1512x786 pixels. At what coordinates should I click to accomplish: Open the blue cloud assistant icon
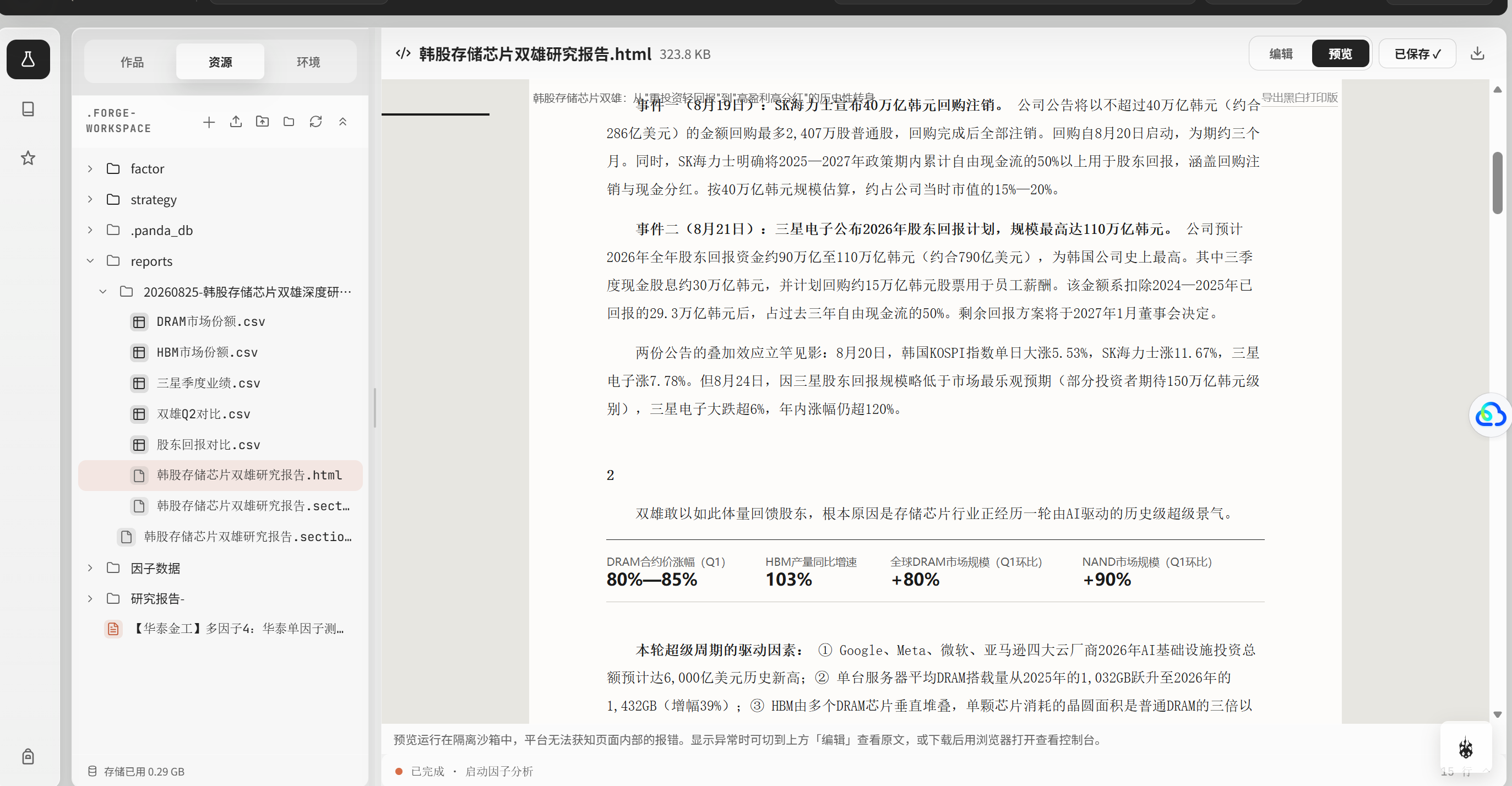point(1491,414)
